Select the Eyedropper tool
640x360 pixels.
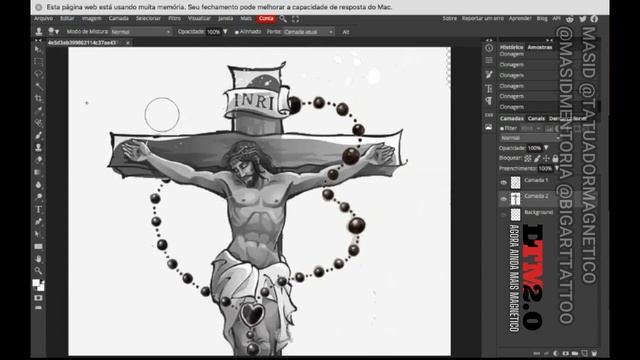[x=38, y=111]
